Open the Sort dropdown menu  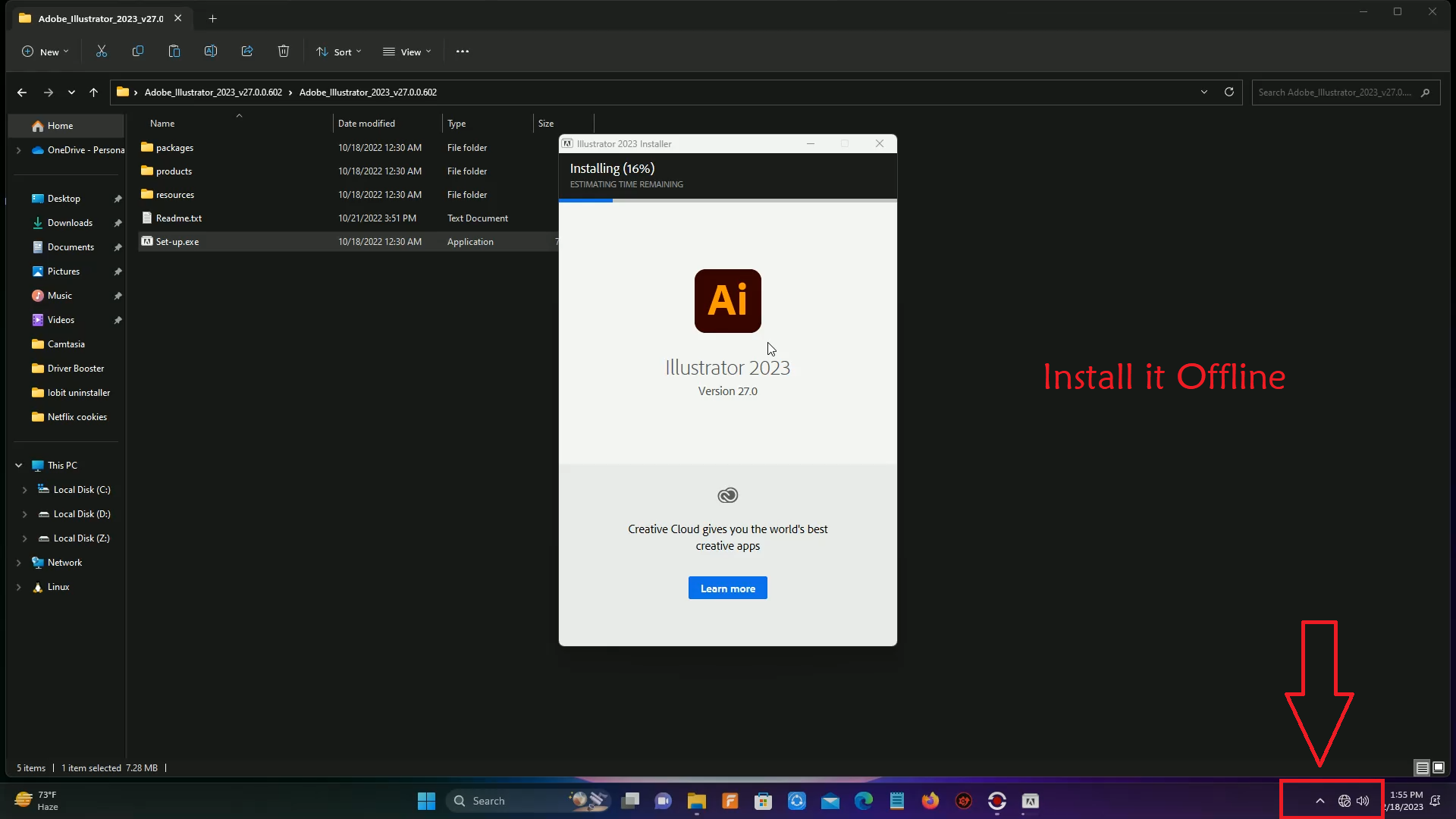pos(339,52)
